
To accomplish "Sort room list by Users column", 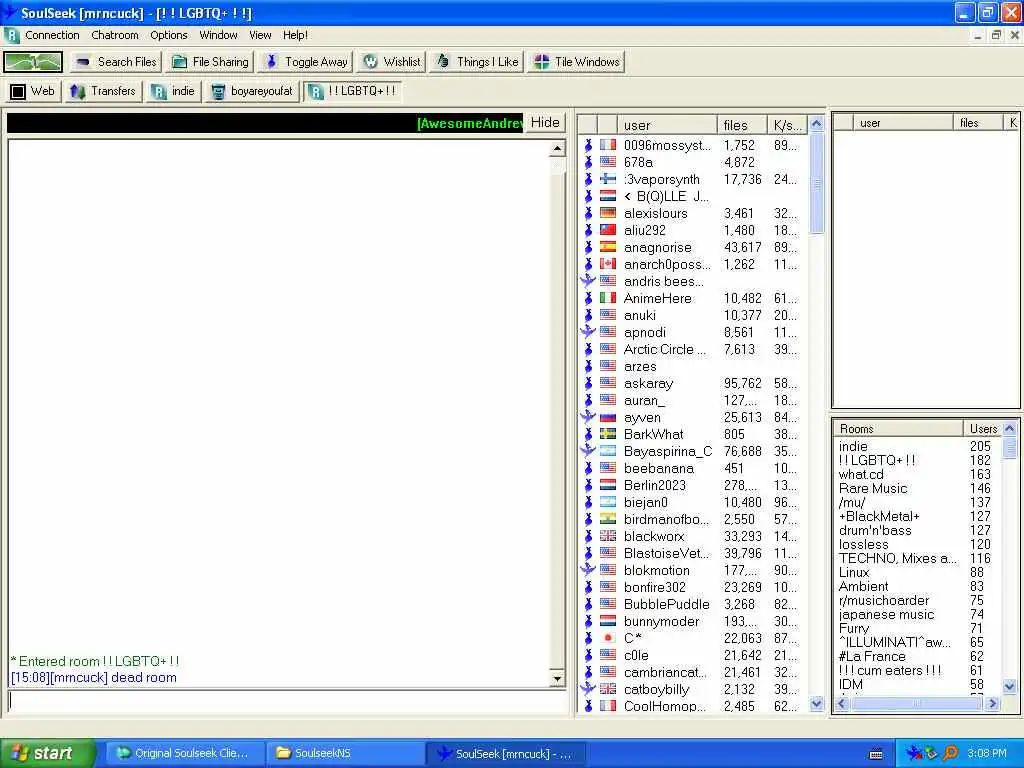I will pos(983,429).
